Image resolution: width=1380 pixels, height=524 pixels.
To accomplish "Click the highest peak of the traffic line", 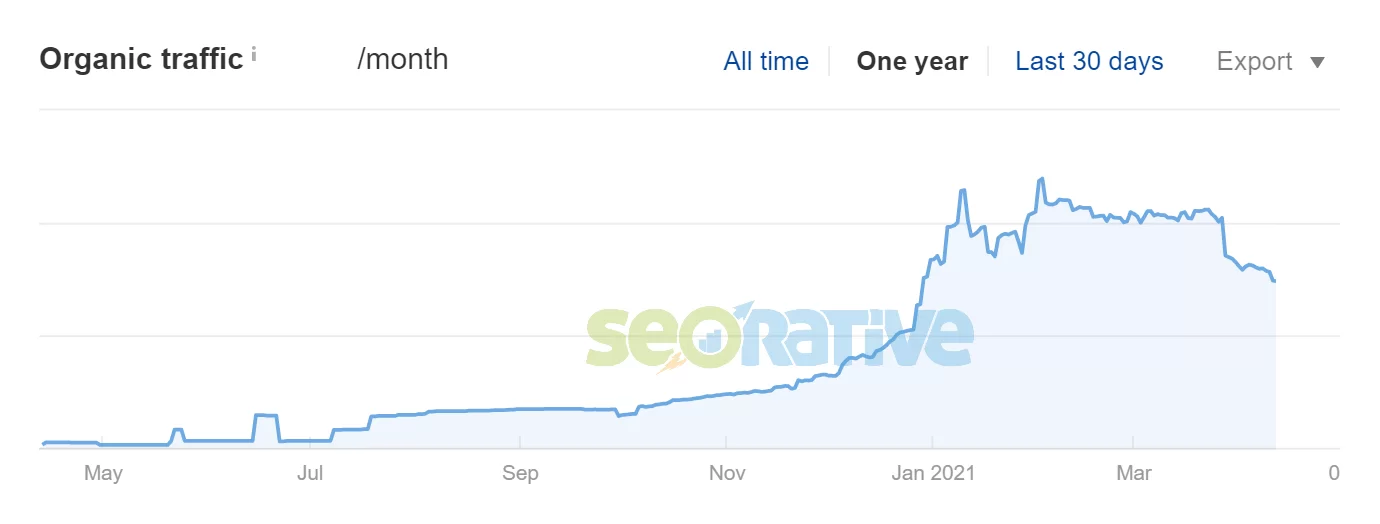I will (x=1042, y=179).
